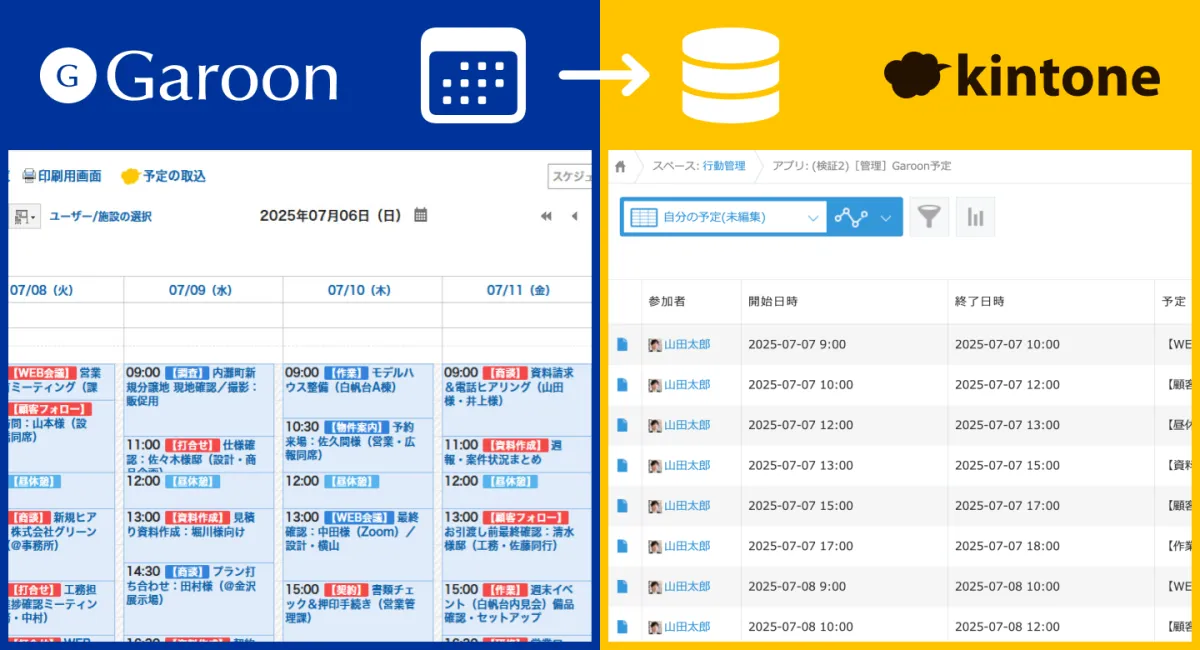The image size is (1200, 650).
Task: Expand the graph dropdown chevron
Action: point(885,217)
